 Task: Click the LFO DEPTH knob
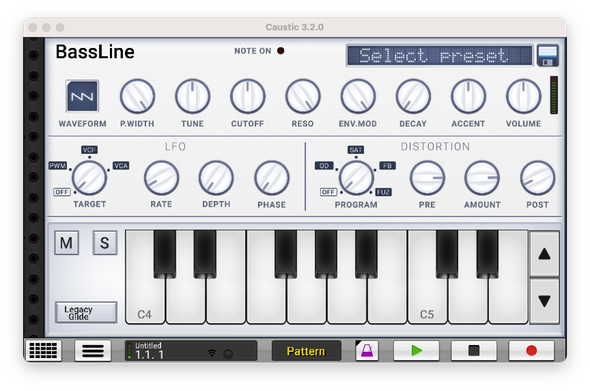pos(216,178)
